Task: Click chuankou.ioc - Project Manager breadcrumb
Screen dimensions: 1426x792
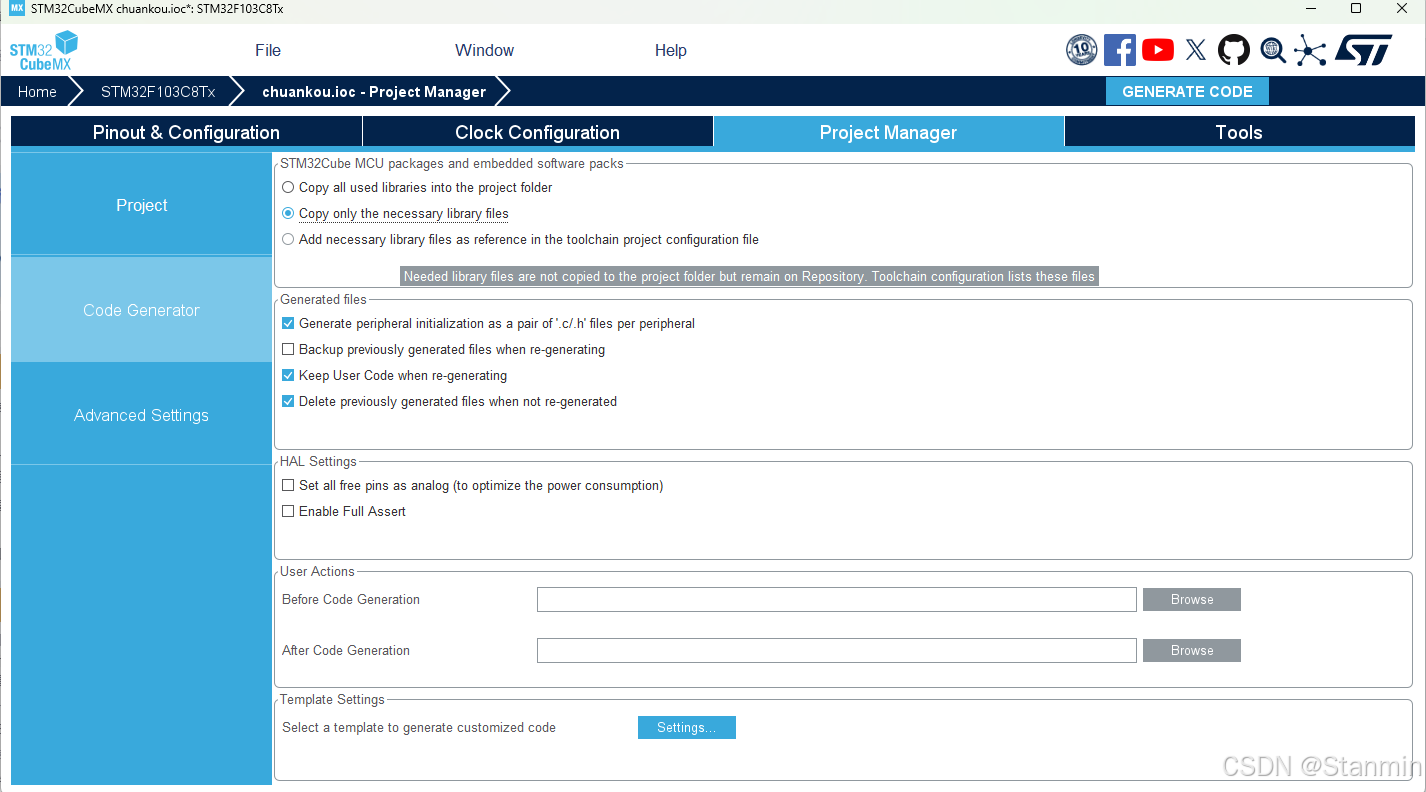Action: click(374, 91)
